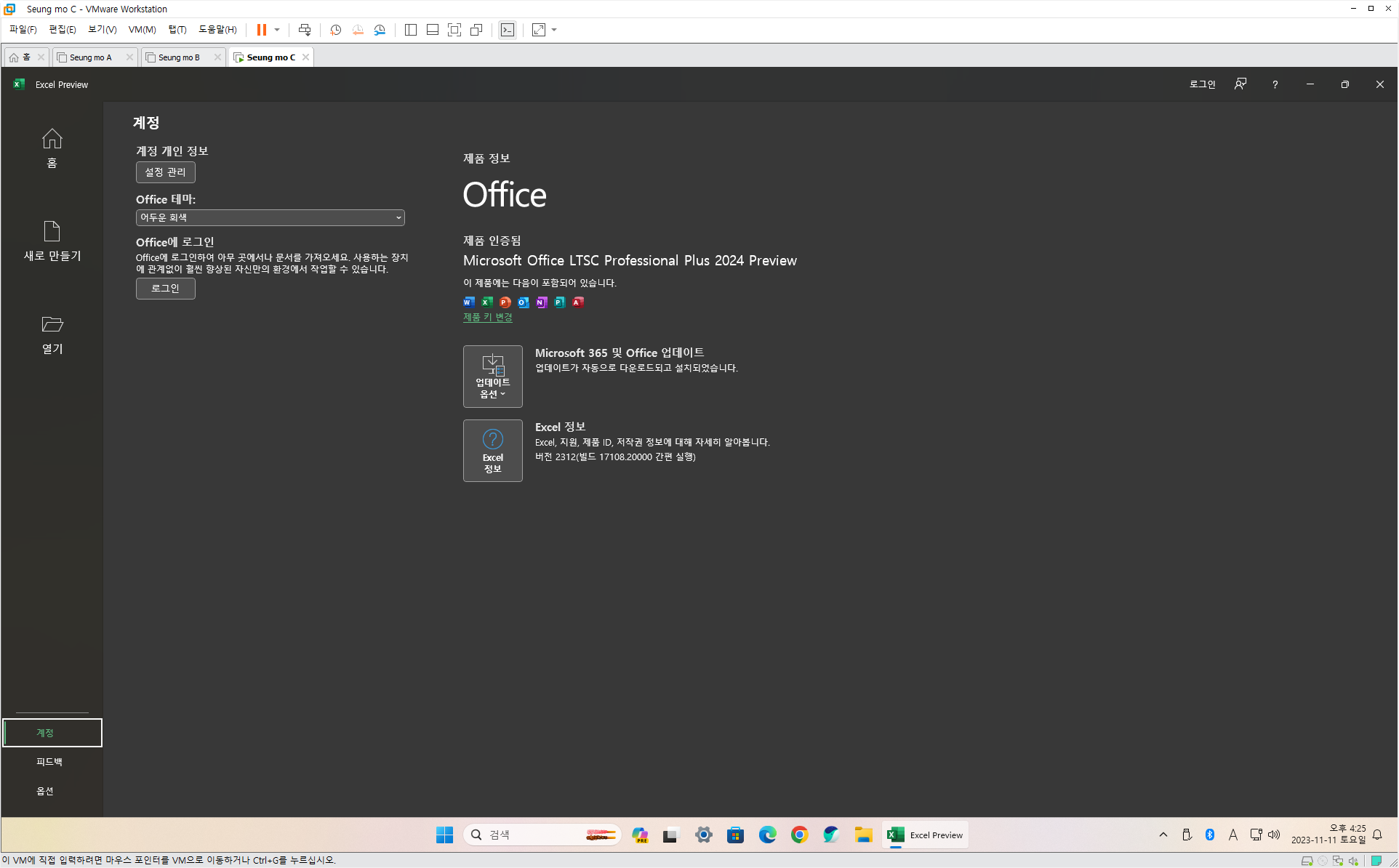
Task: Click the 설정 관리 button
Action: tap(165, 172)
